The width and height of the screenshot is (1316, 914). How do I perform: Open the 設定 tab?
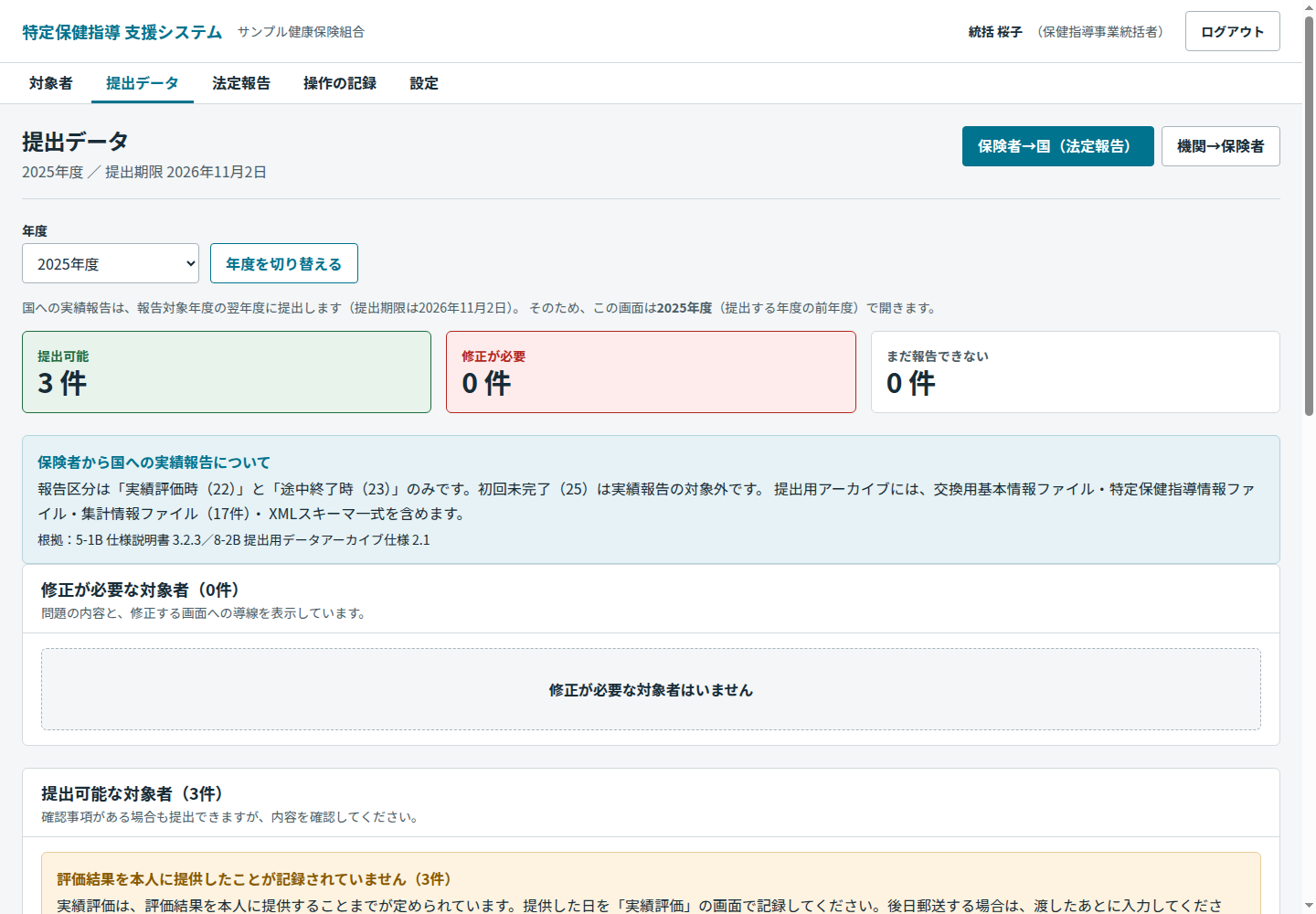pos(424,83)
